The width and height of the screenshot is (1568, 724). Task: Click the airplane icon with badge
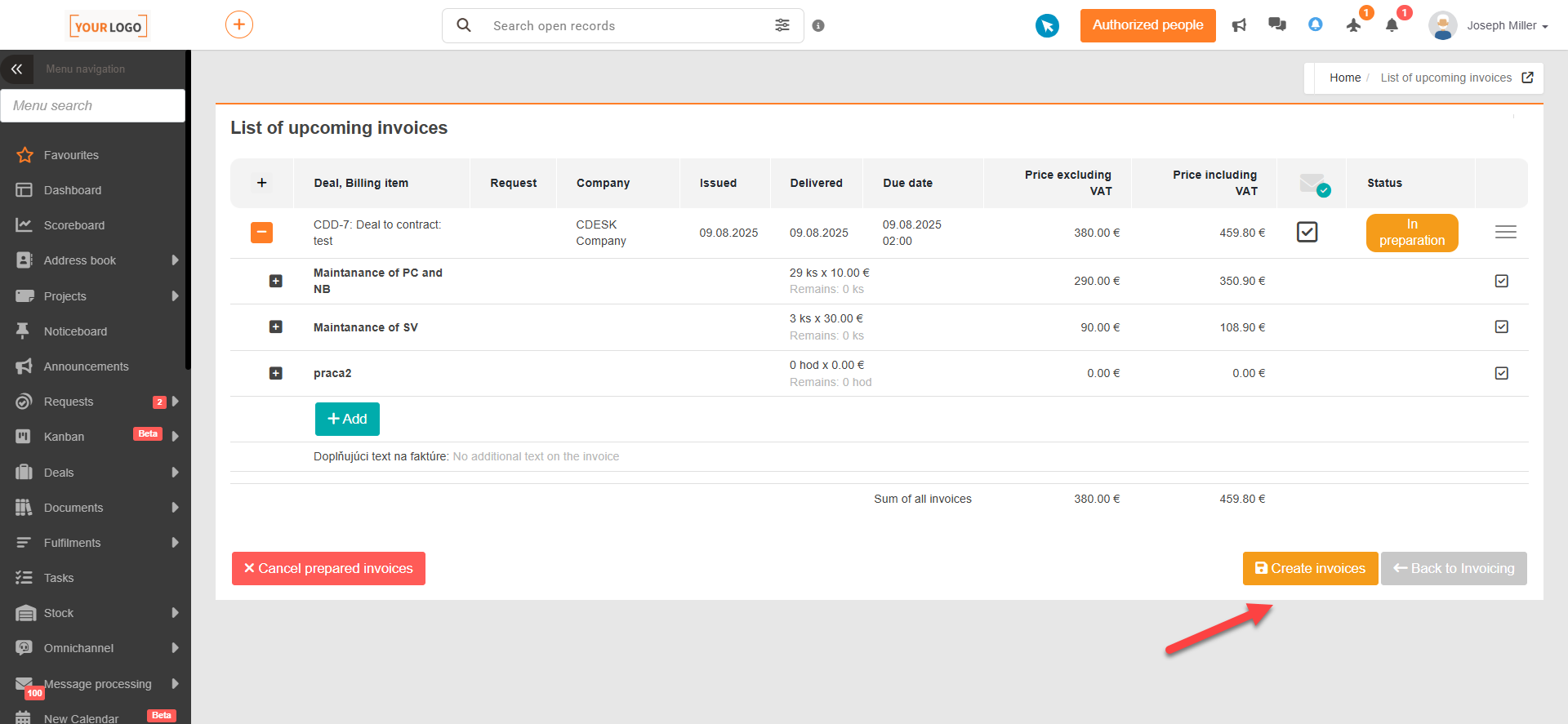[1354, 25]
